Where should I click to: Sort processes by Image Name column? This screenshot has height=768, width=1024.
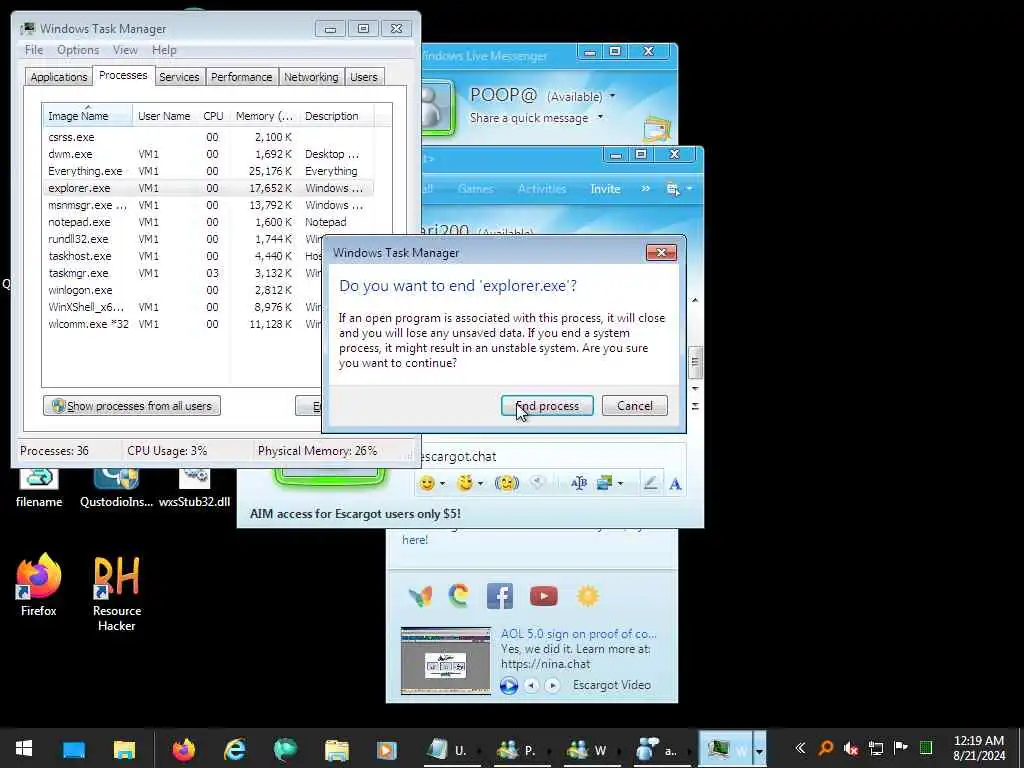[x=88, y=116]
